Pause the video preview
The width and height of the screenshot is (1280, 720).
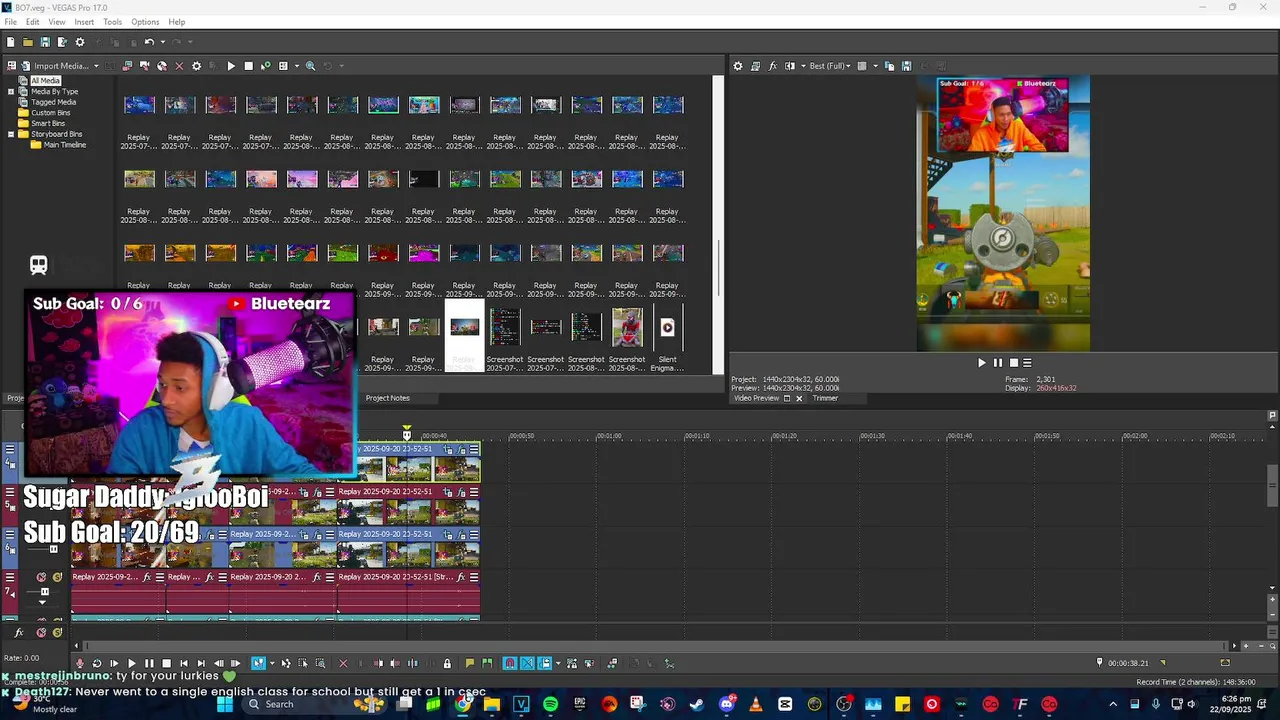tap(997, 363)
